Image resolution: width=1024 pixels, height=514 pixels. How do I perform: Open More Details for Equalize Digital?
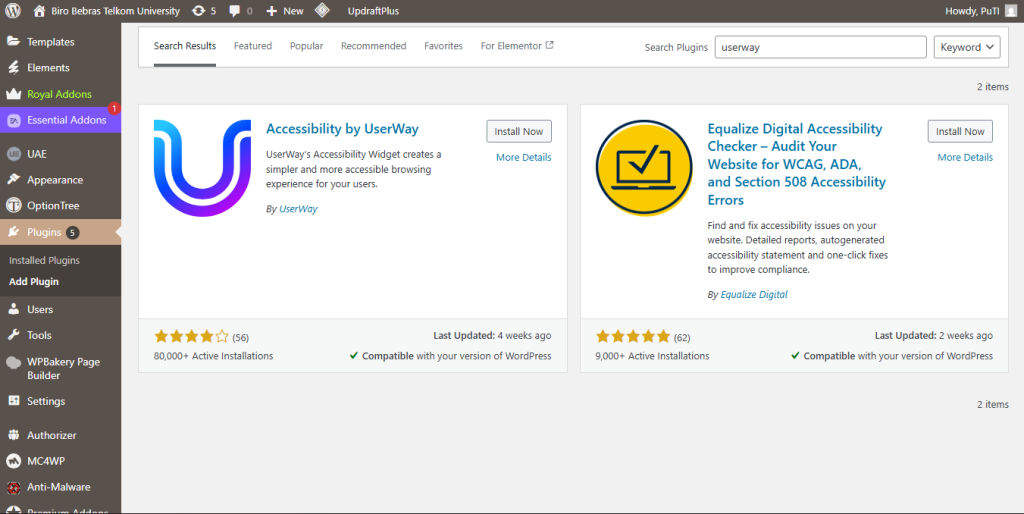tap(965, 157)
